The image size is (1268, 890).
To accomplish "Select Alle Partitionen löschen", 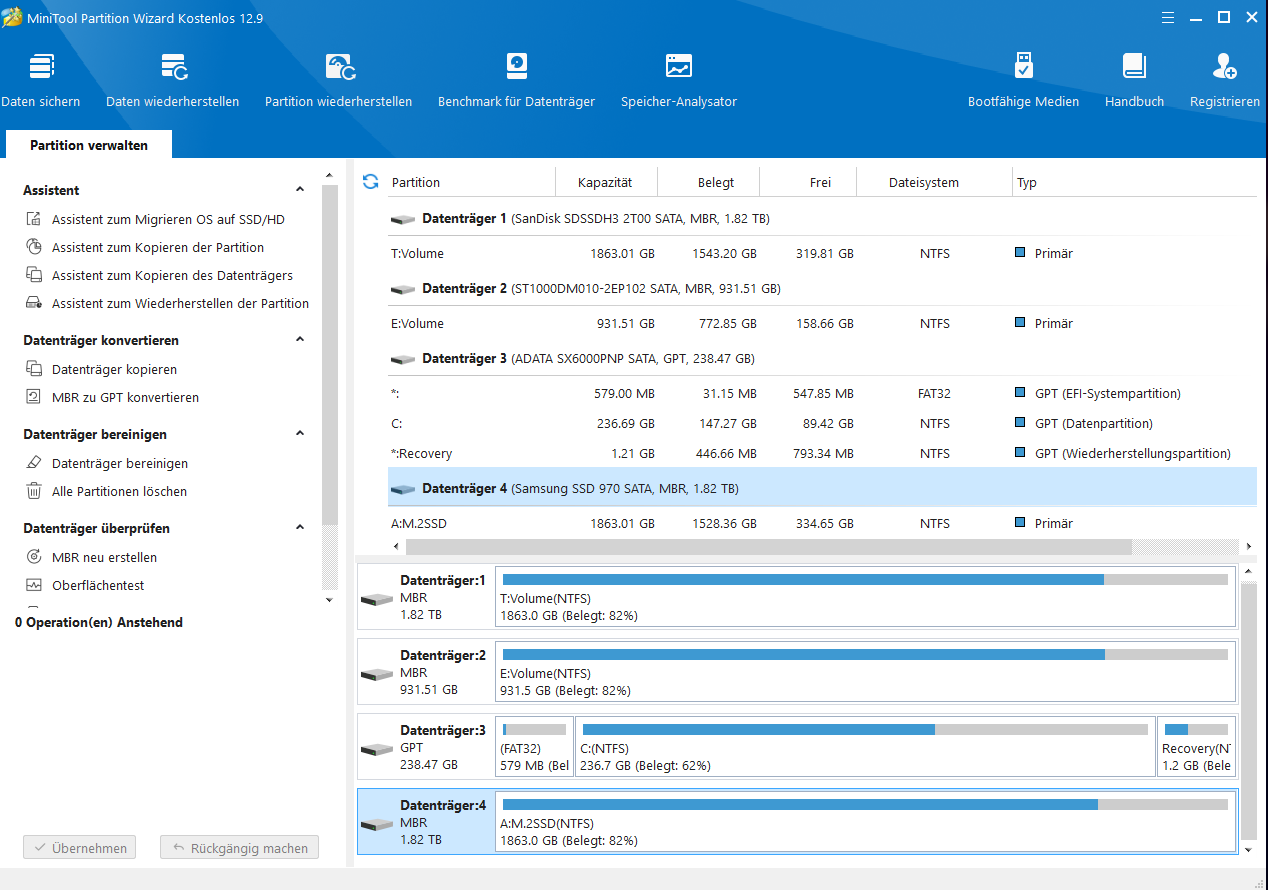I will click(x=119, y=491).
